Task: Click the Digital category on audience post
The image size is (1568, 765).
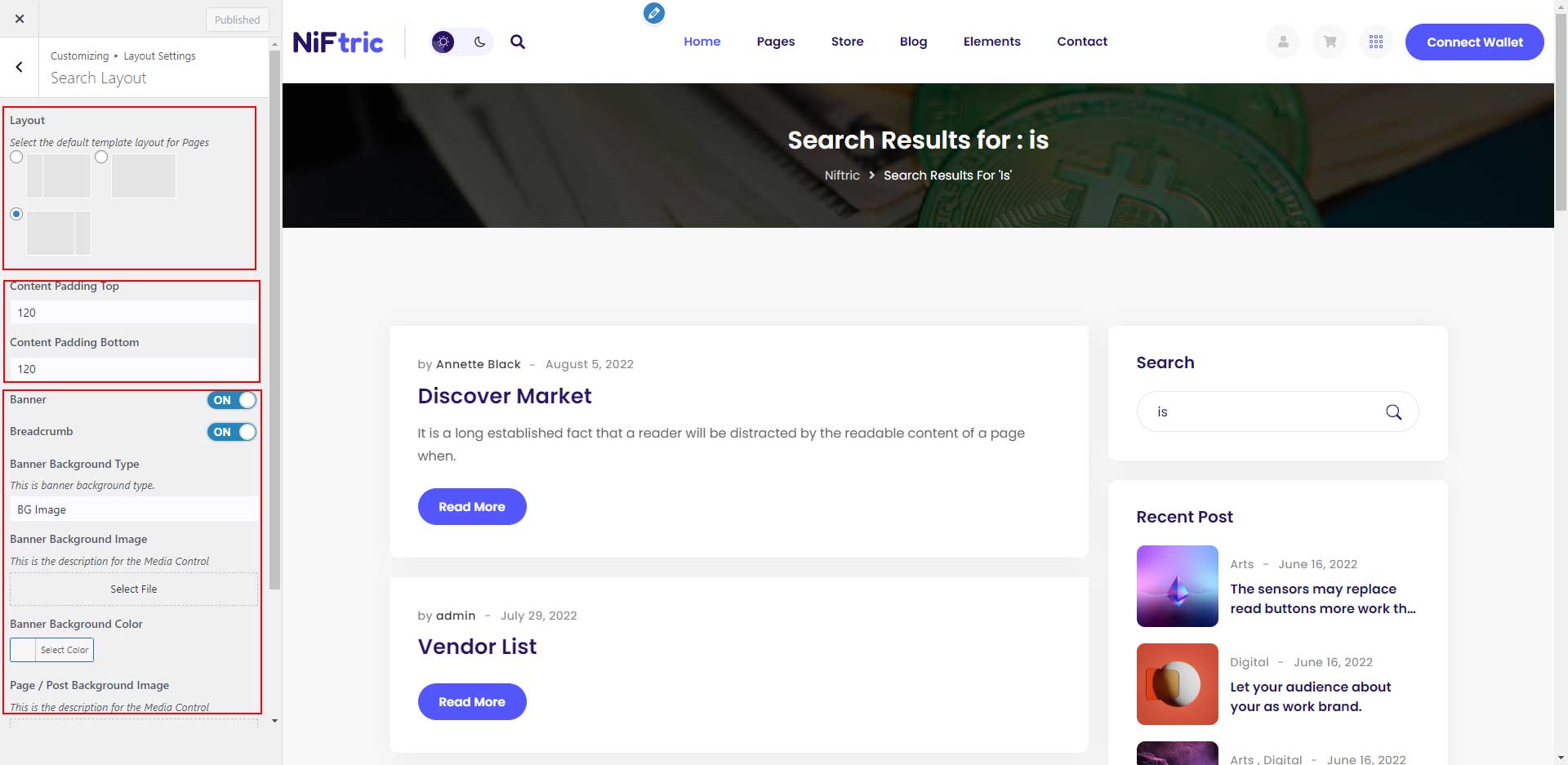Action: tap(1249, 662)
